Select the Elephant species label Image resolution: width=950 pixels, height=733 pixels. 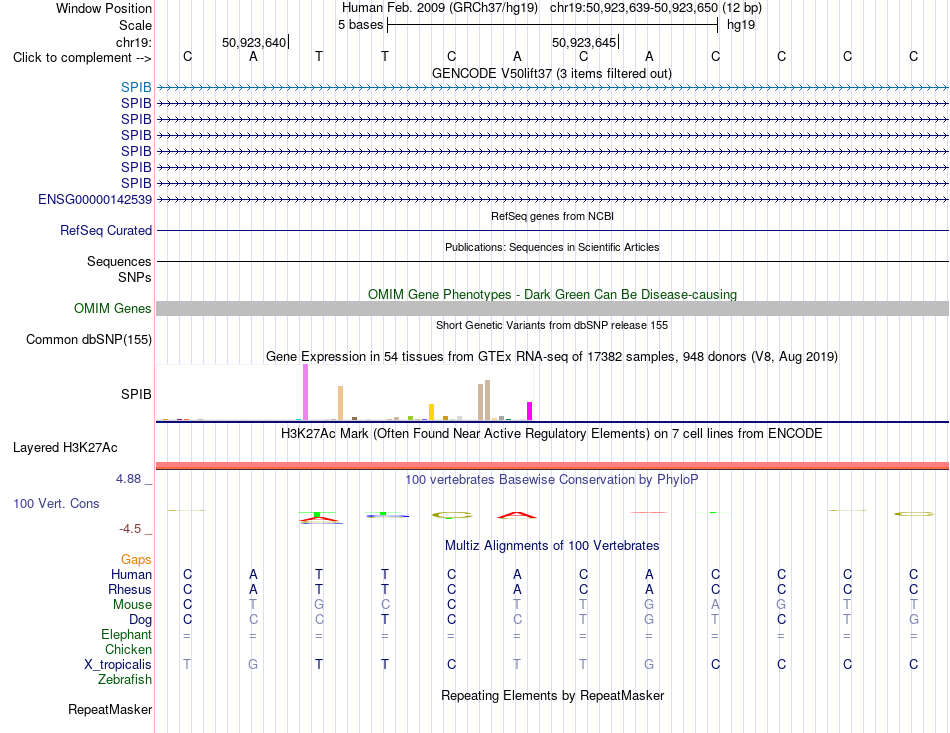[126, 634]
